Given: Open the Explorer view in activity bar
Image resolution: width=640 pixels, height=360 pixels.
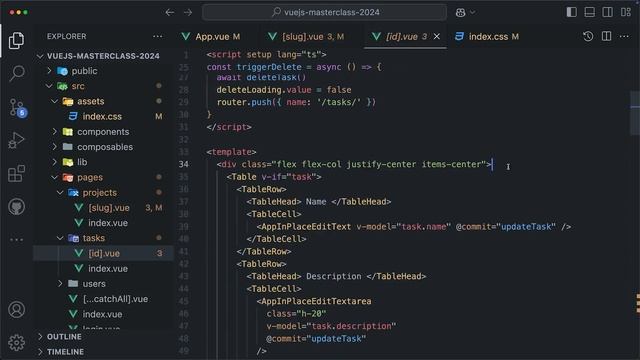Looking at the screenshot, I should tap(16, 40).
